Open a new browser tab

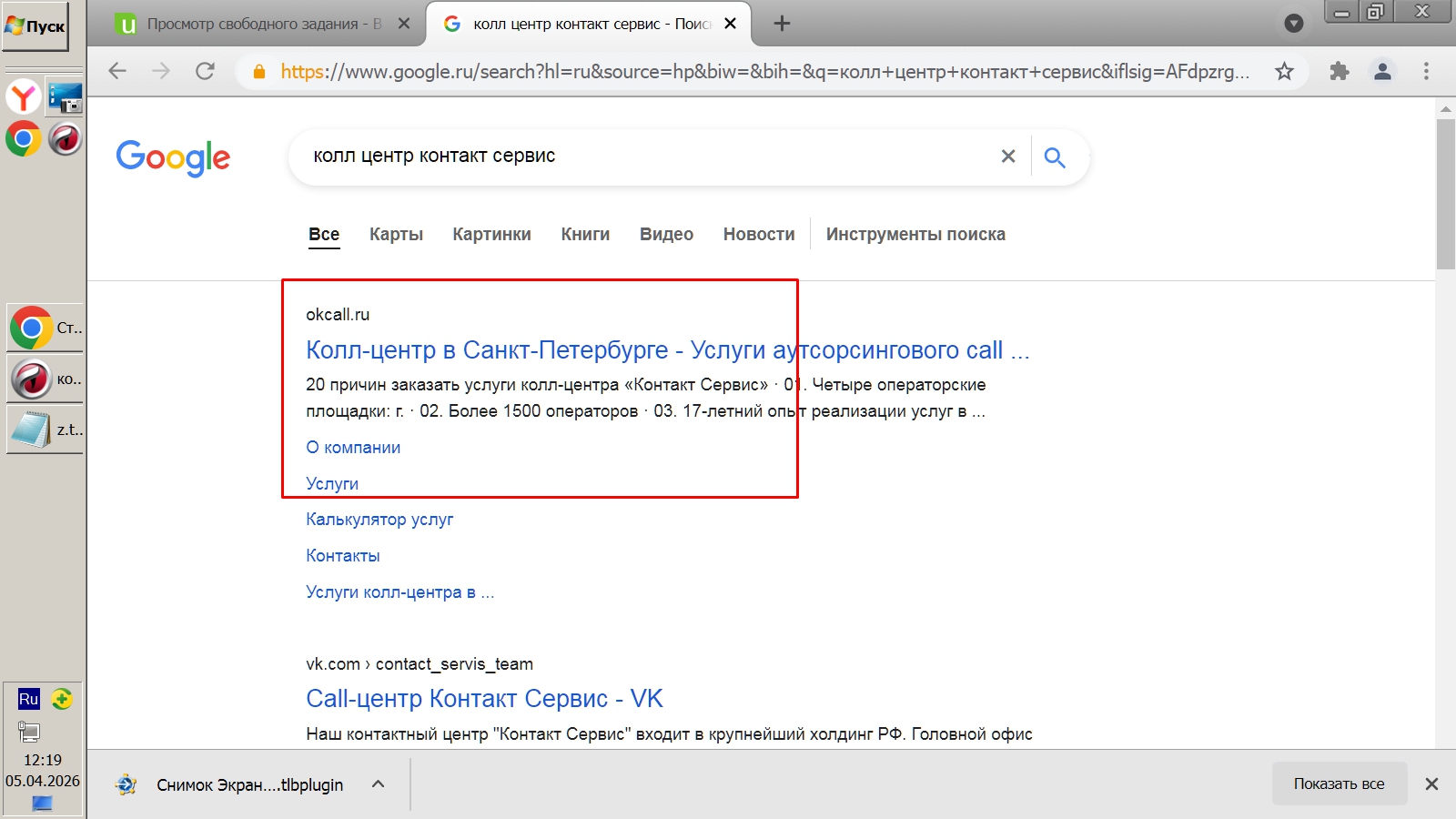pyautogui.click(x=782, y=24)
